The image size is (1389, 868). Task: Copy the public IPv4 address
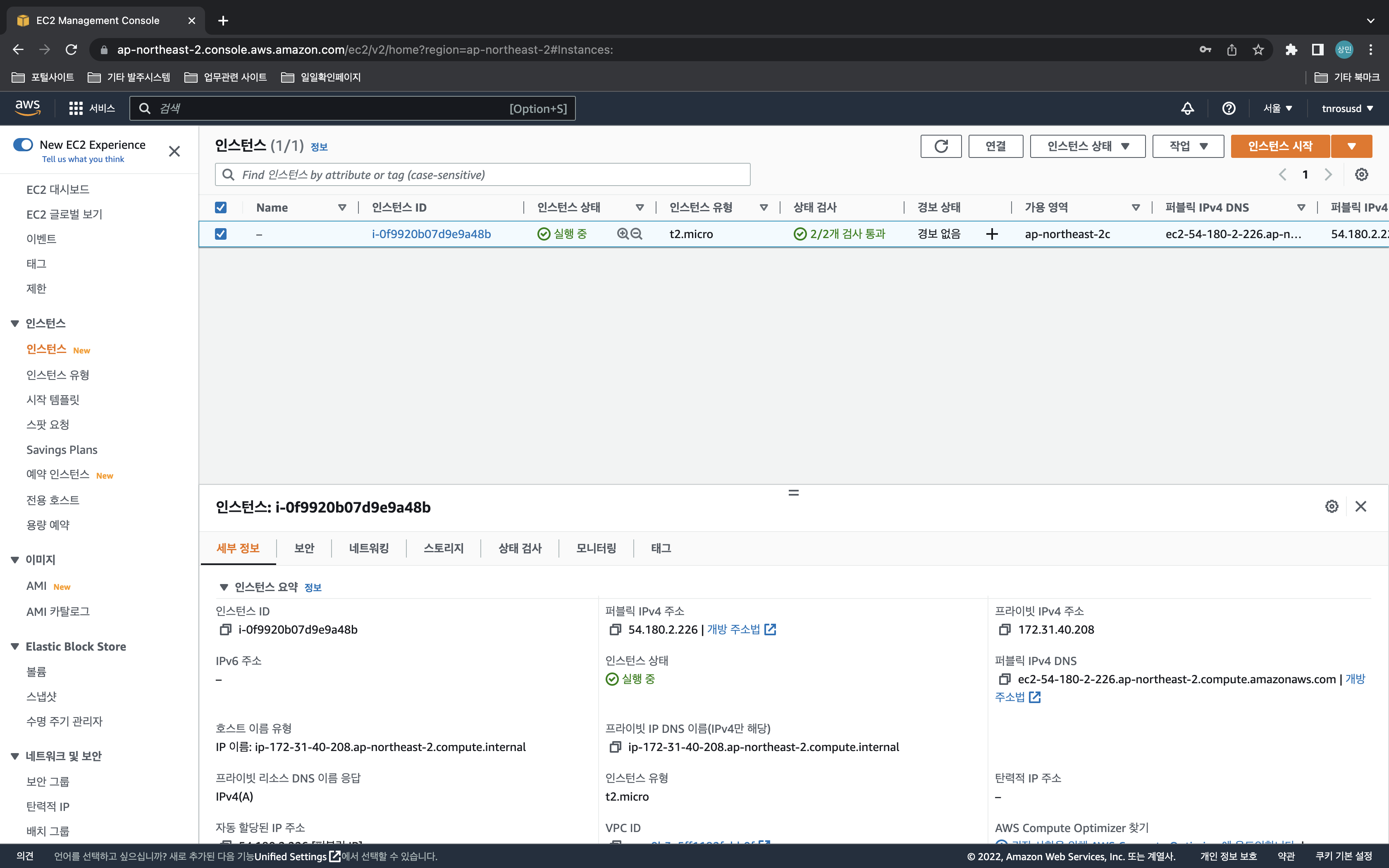[x=615, y=630]
